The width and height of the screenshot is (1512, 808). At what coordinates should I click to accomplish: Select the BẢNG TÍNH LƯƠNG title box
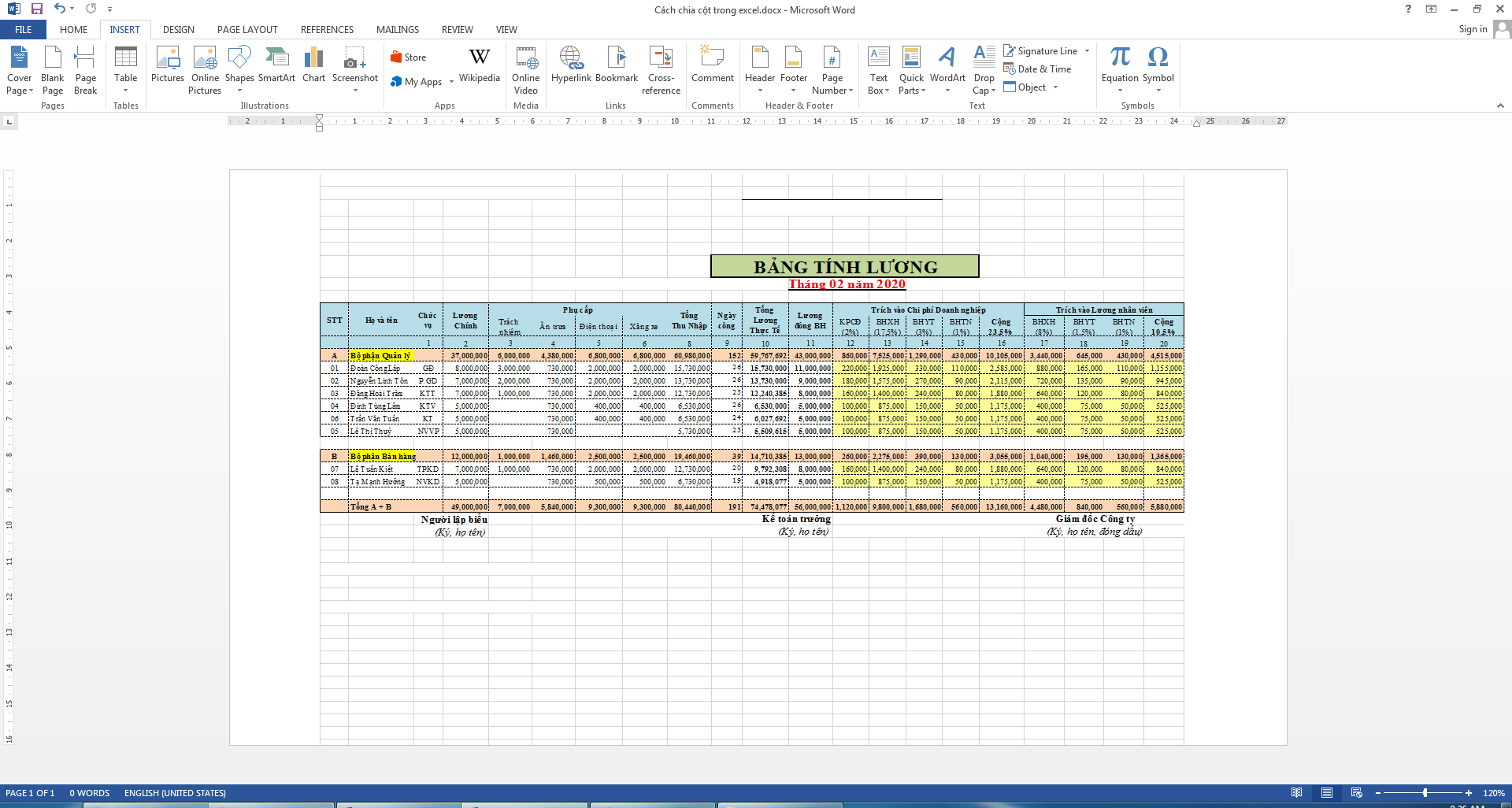pyautogui.click(x=845, y=266)
